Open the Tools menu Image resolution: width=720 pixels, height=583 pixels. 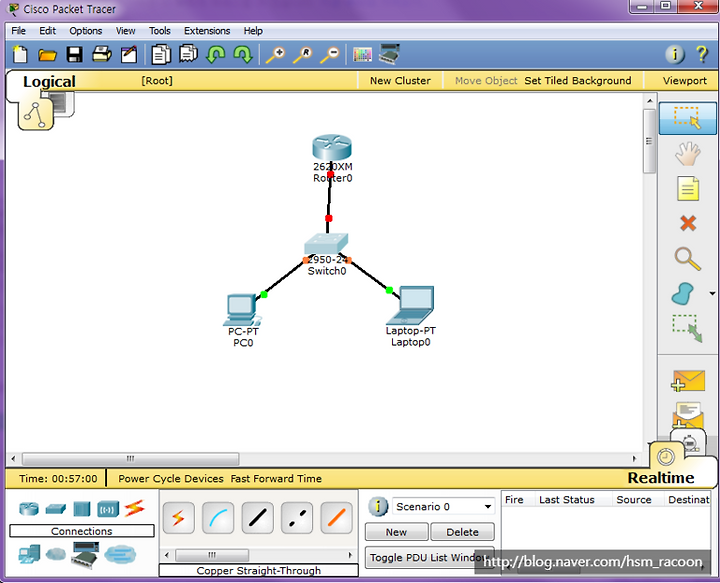159,31
